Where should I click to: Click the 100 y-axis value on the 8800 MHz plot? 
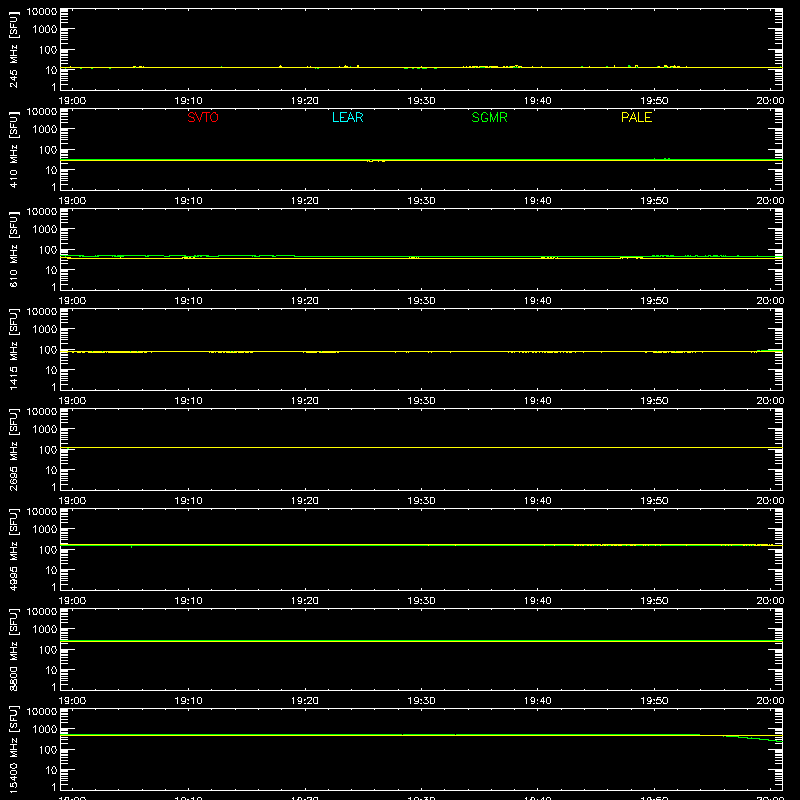(x=48, y=650)
